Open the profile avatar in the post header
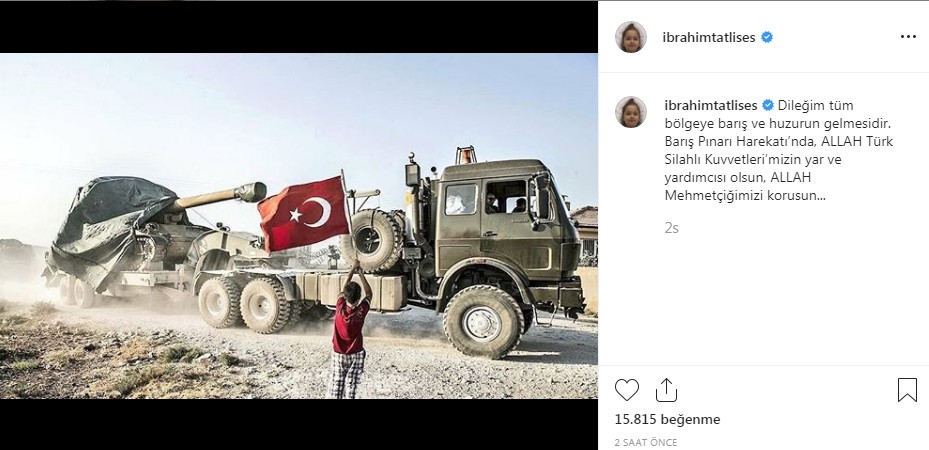The width and height of the screenshot is (929, 450). click(631, 37)
